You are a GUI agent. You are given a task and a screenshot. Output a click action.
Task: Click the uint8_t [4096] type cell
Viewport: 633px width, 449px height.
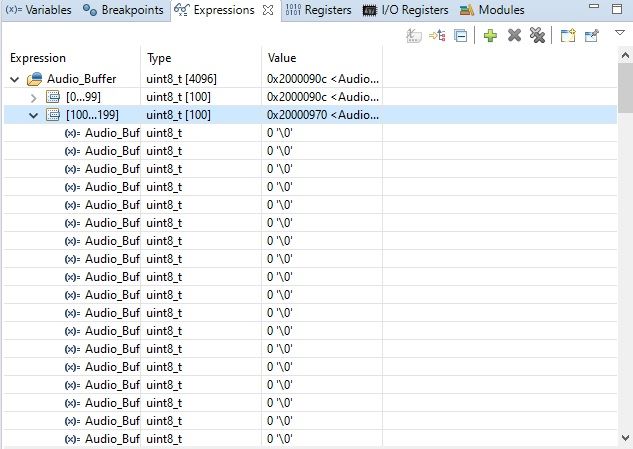(181, 79)
